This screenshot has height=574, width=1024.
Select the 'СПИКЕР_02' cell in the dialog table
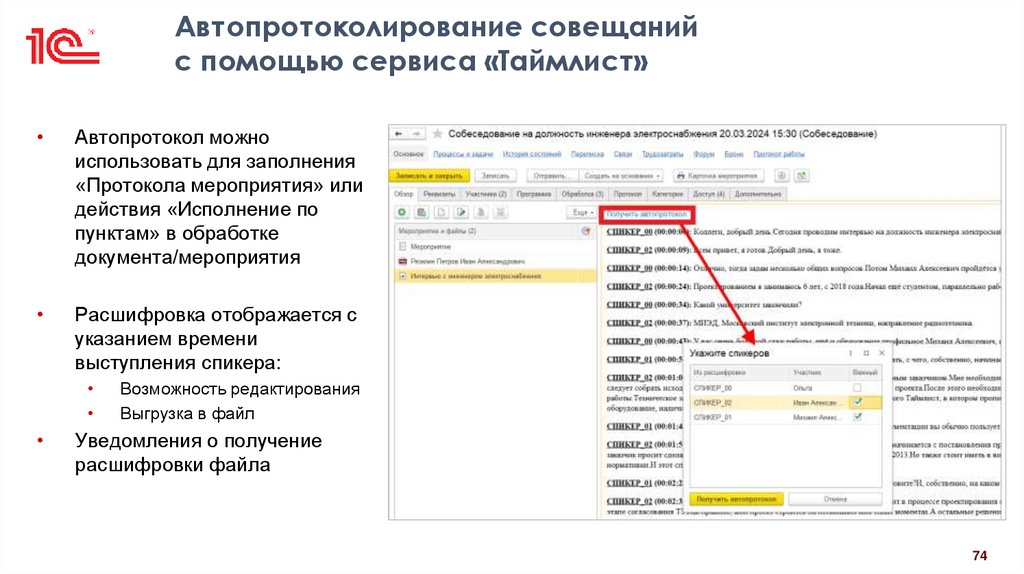[x=741, y=402]
